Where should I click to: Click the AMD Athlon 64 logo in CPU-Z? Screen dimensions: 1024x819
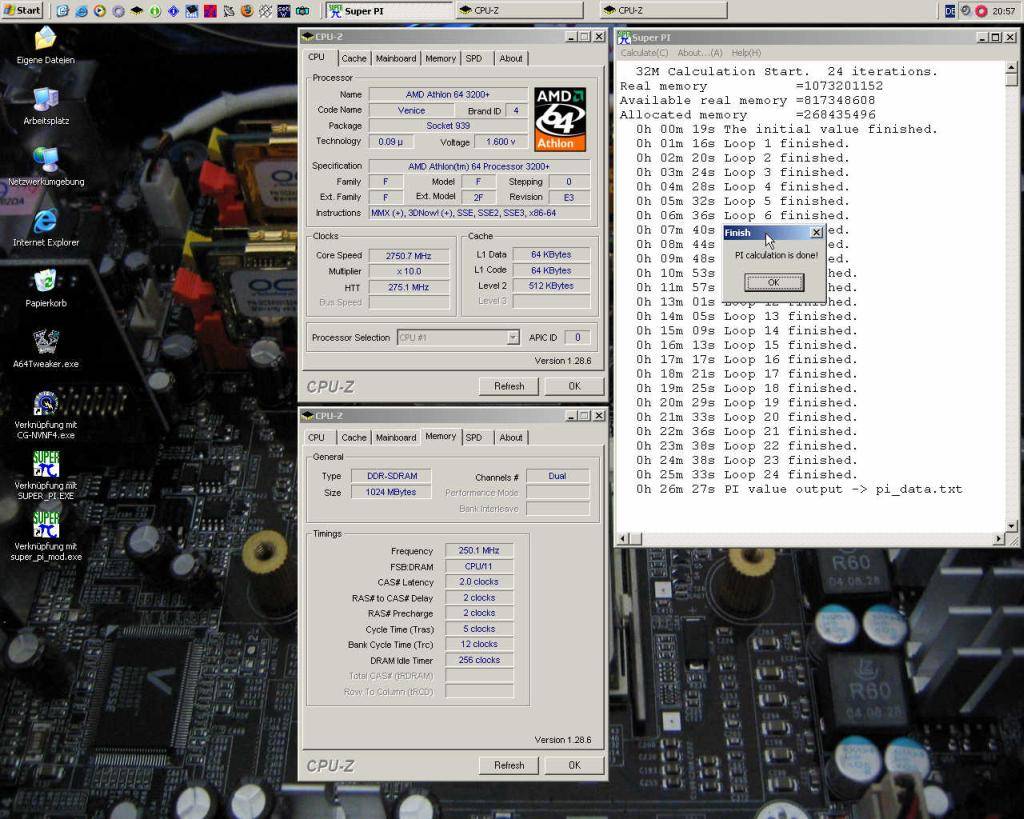[x=560, y=120]
